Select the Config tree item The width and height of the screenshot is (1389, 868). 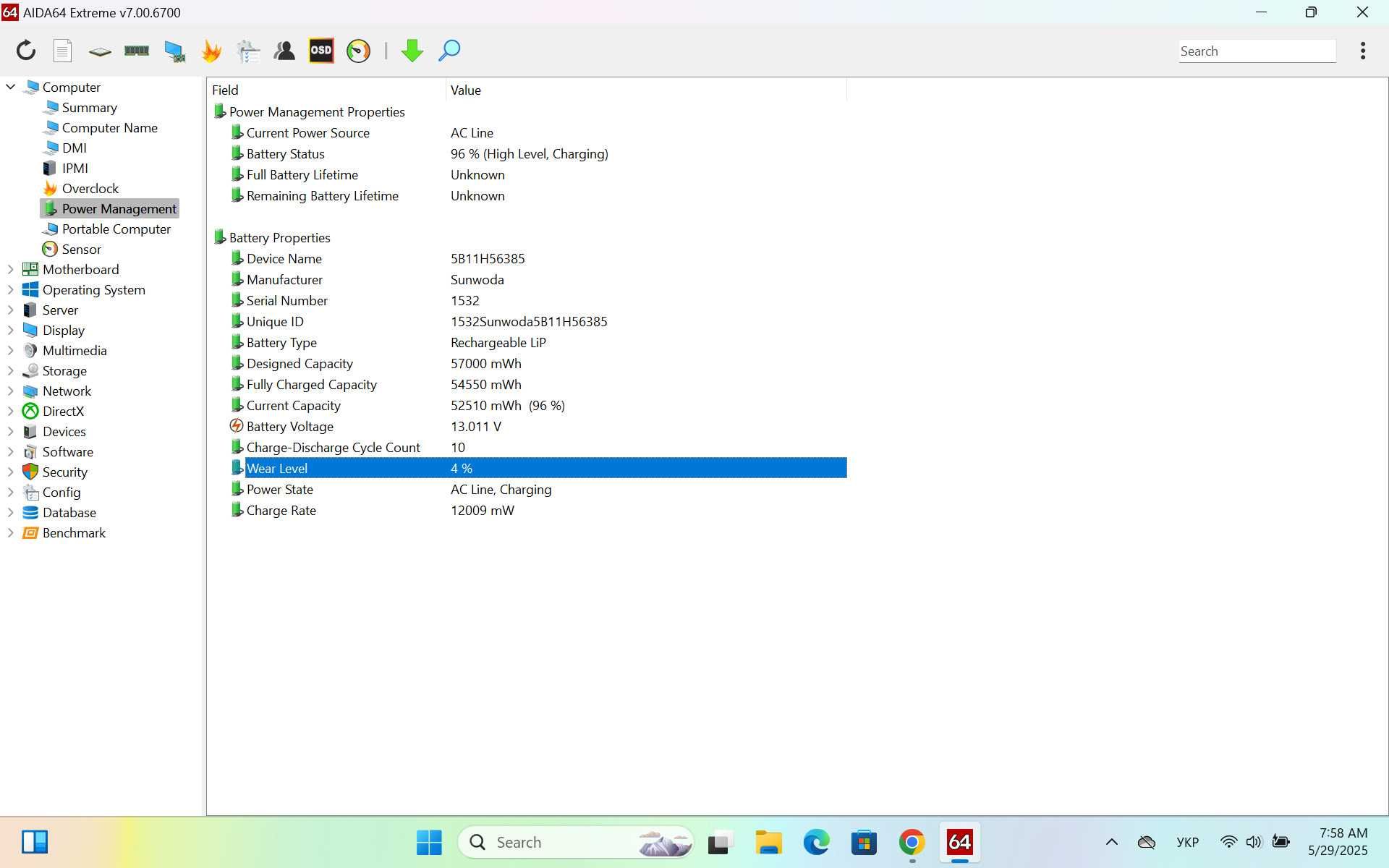(61, 492)
